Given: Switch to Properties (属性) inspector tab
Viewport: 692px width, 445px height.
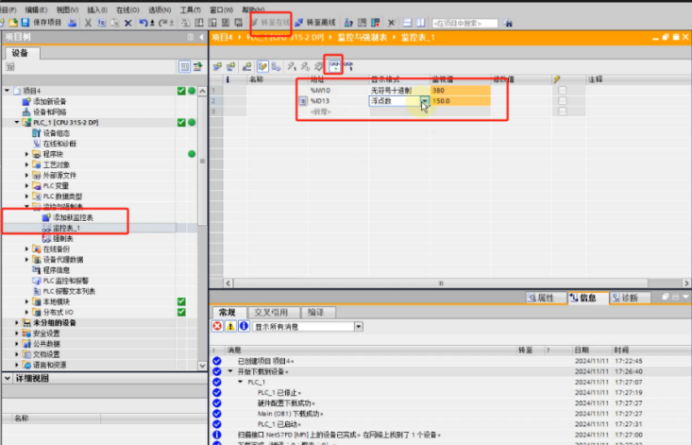Looking at the screenshot, I should 546,298.
